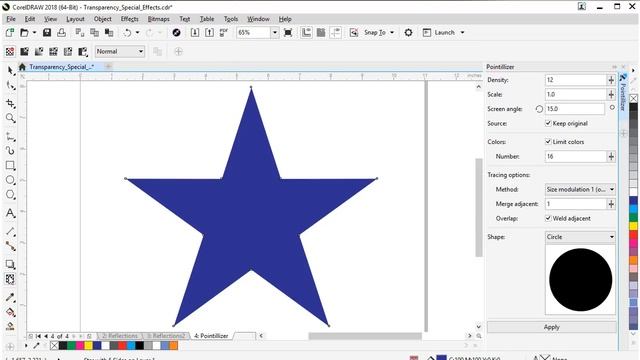Expand the Undo history dropdown arrow
Screen dimensions: 640x360
tap(137, 33)
